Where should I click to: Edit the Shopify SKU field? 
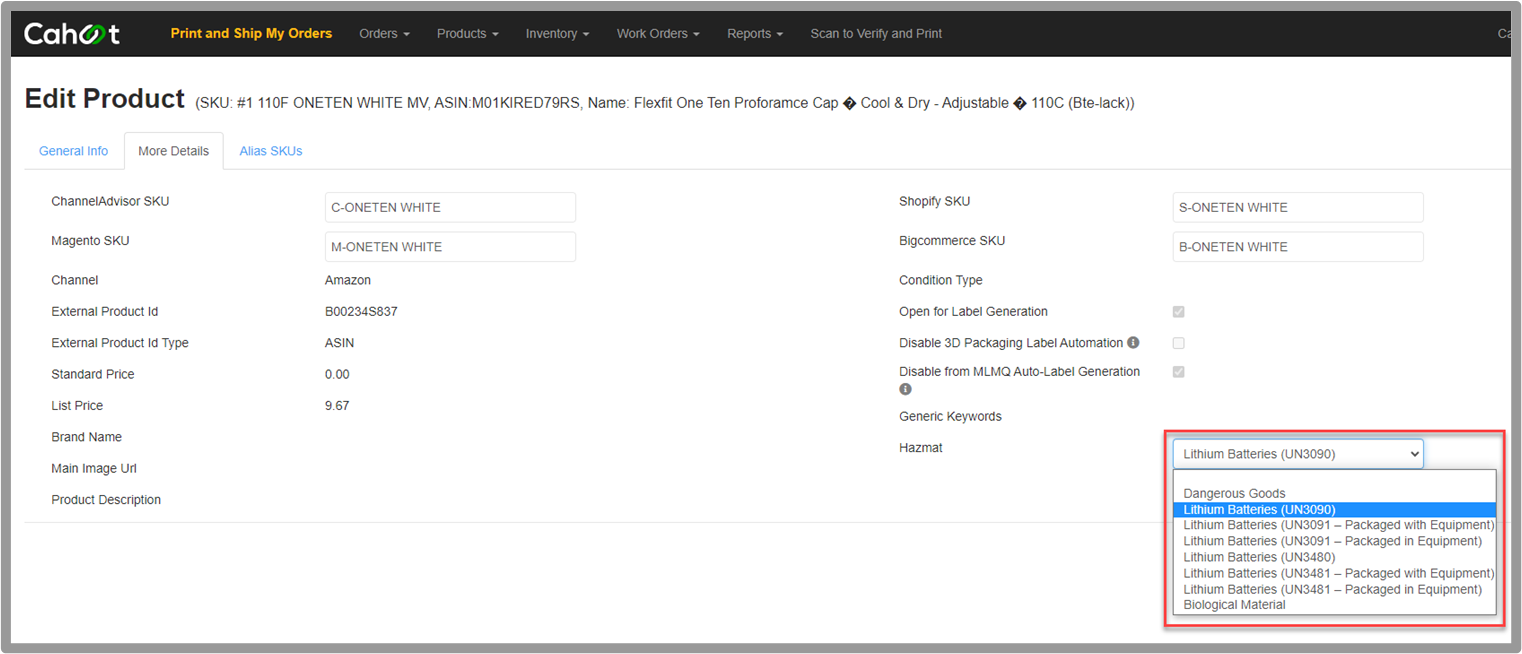pyautogui.click(x=1298, y=207)
